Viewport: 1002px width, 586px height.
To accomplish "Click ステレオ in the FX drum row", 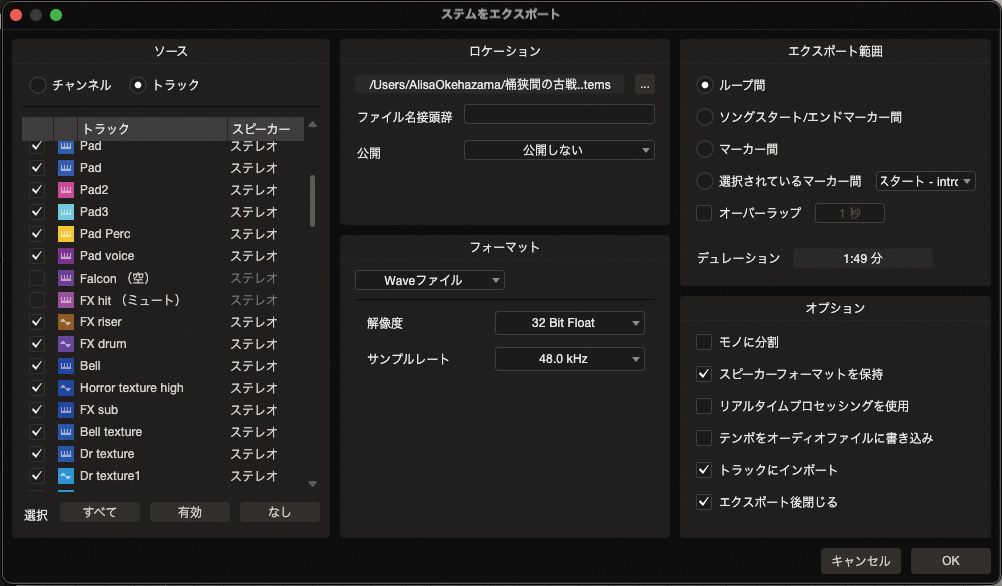I will pyautogui.click(x=254, y=344).
